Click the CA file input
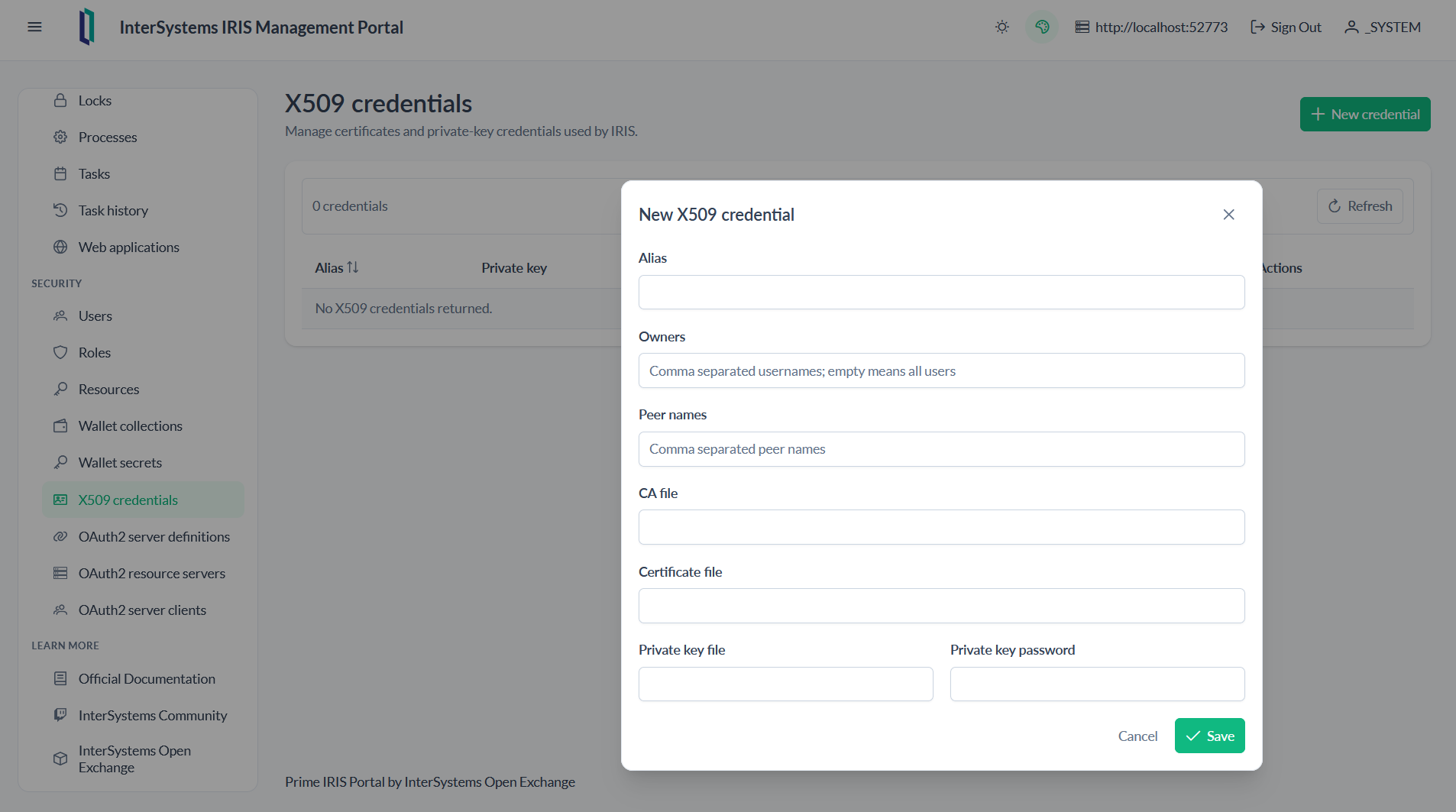1456x812 pixels. pos(942,527)
